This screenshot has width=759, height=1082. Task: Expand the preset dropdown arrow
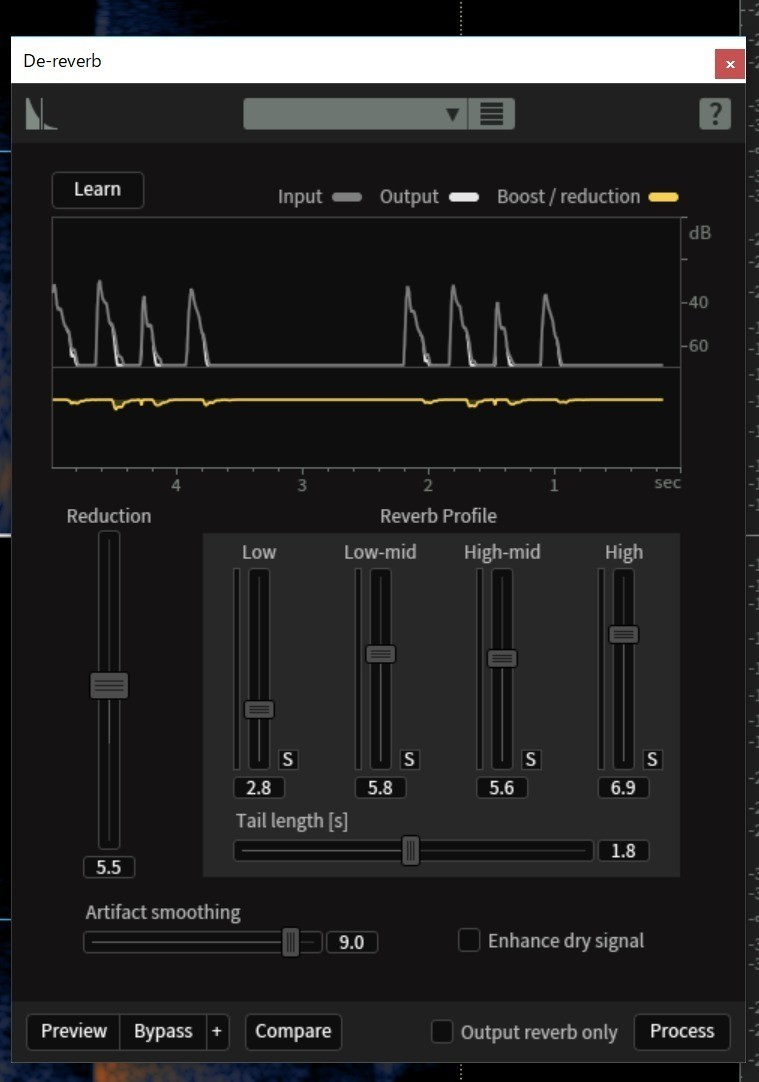click(x=452, y=114)
